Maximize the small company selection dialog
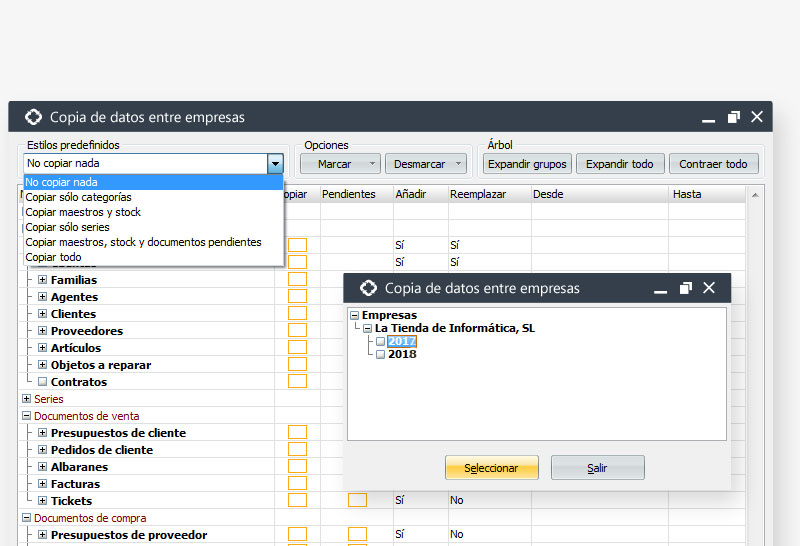The width and height of the screenshot is (800, 546). click(685, 288)
